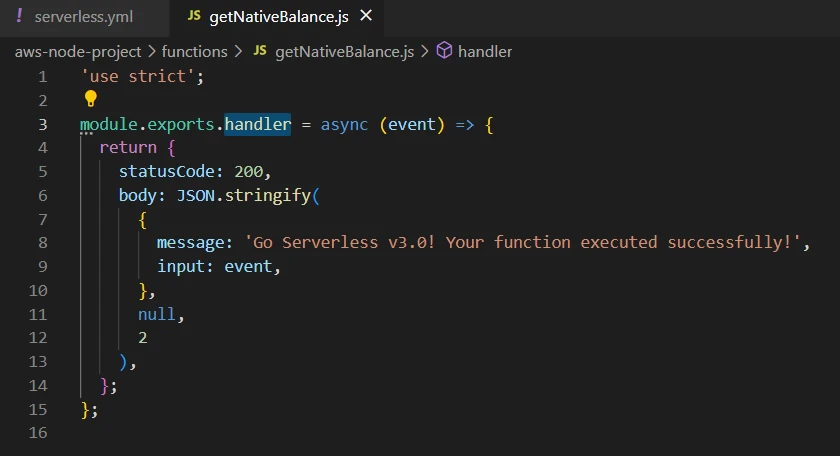Click the exclamation icon on serverless.yml tab
840x456 pixels.
[x=20, y=16]
